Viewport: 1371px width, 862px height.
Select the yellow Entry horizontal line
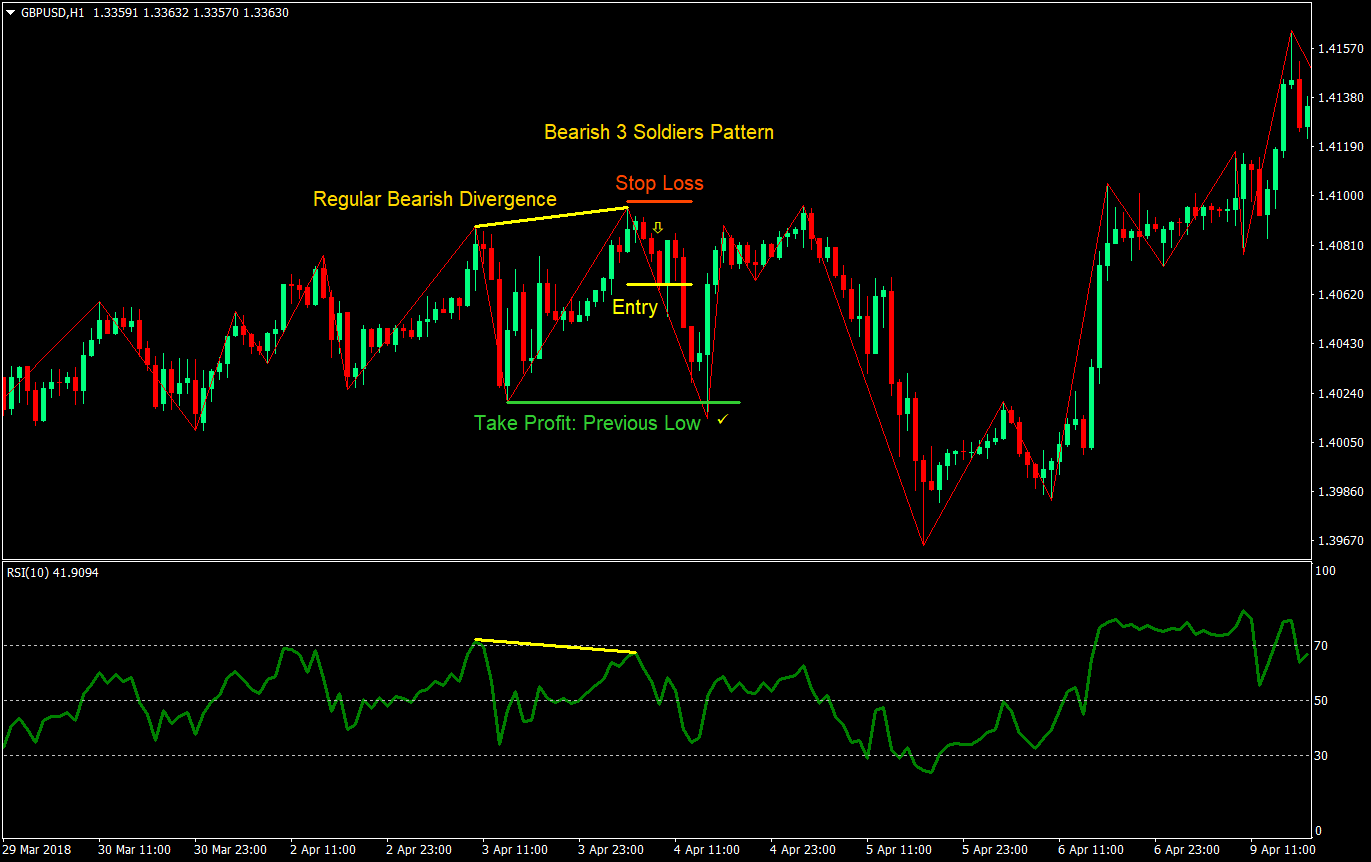tap(659, 285)
